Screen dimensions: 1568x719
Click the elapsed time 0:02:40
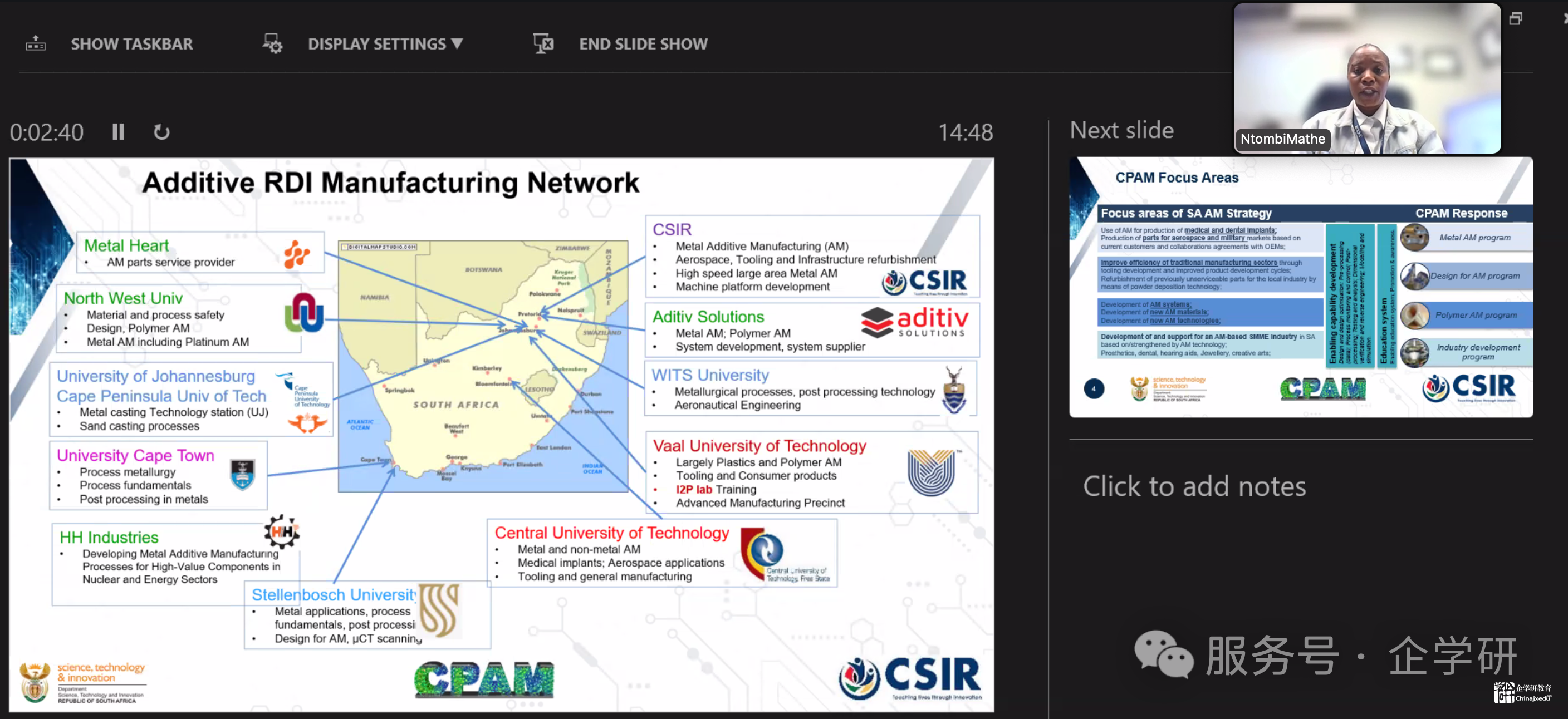click(47, 132)
